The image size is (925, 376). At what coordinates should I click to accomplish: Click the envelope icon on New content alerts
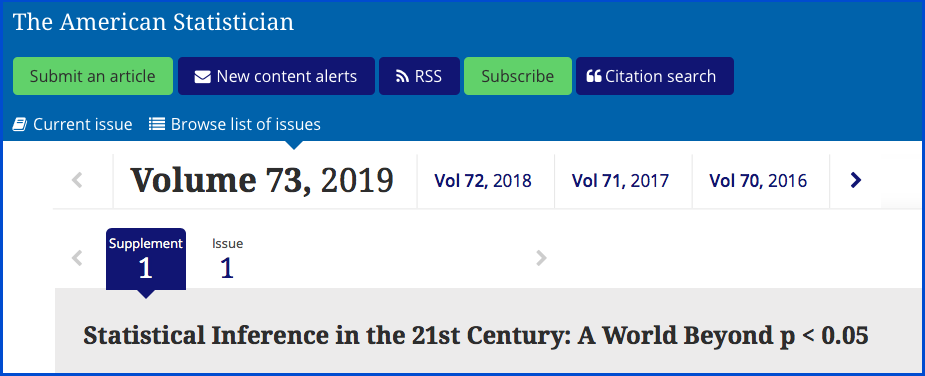click(x=202, y=77)
